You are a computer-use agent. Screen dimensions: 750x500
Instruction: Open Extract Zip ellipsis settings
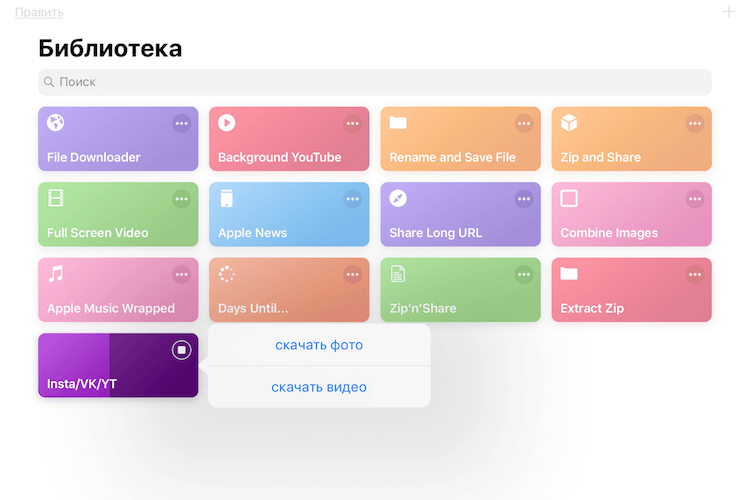(695, 275)
